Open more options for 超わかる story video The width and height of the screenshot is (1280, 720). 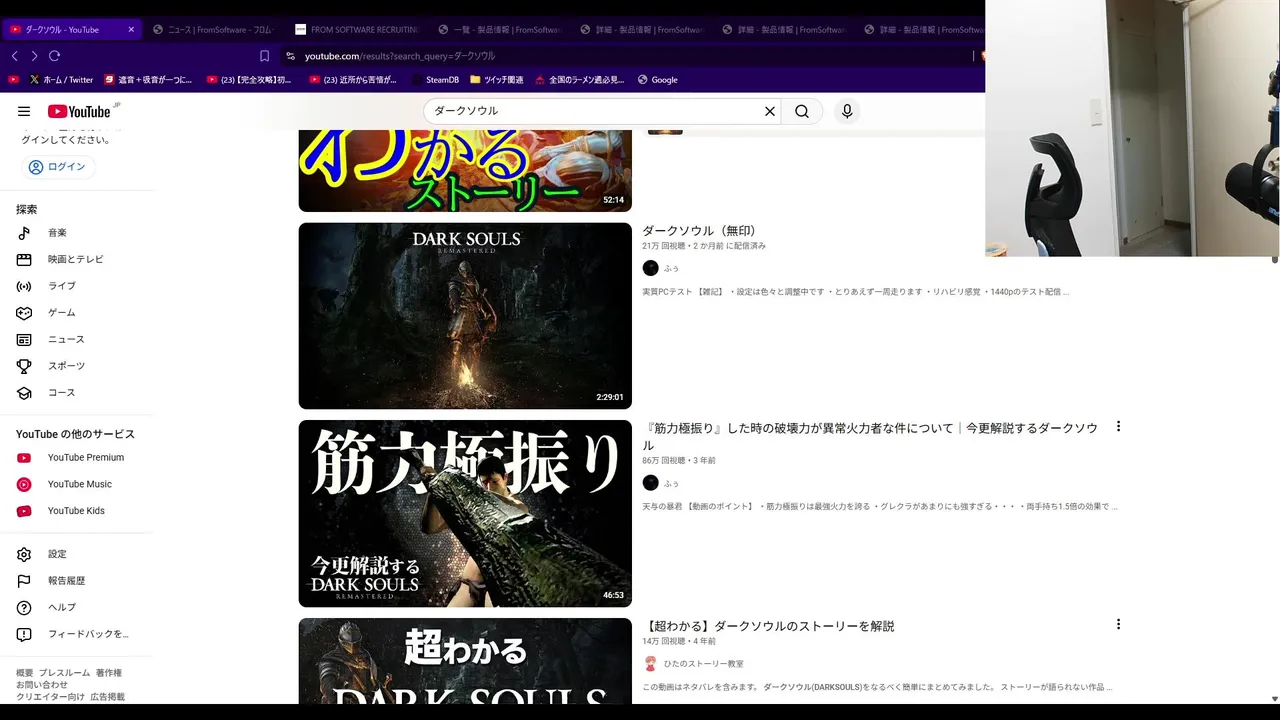pos(1118,624)
